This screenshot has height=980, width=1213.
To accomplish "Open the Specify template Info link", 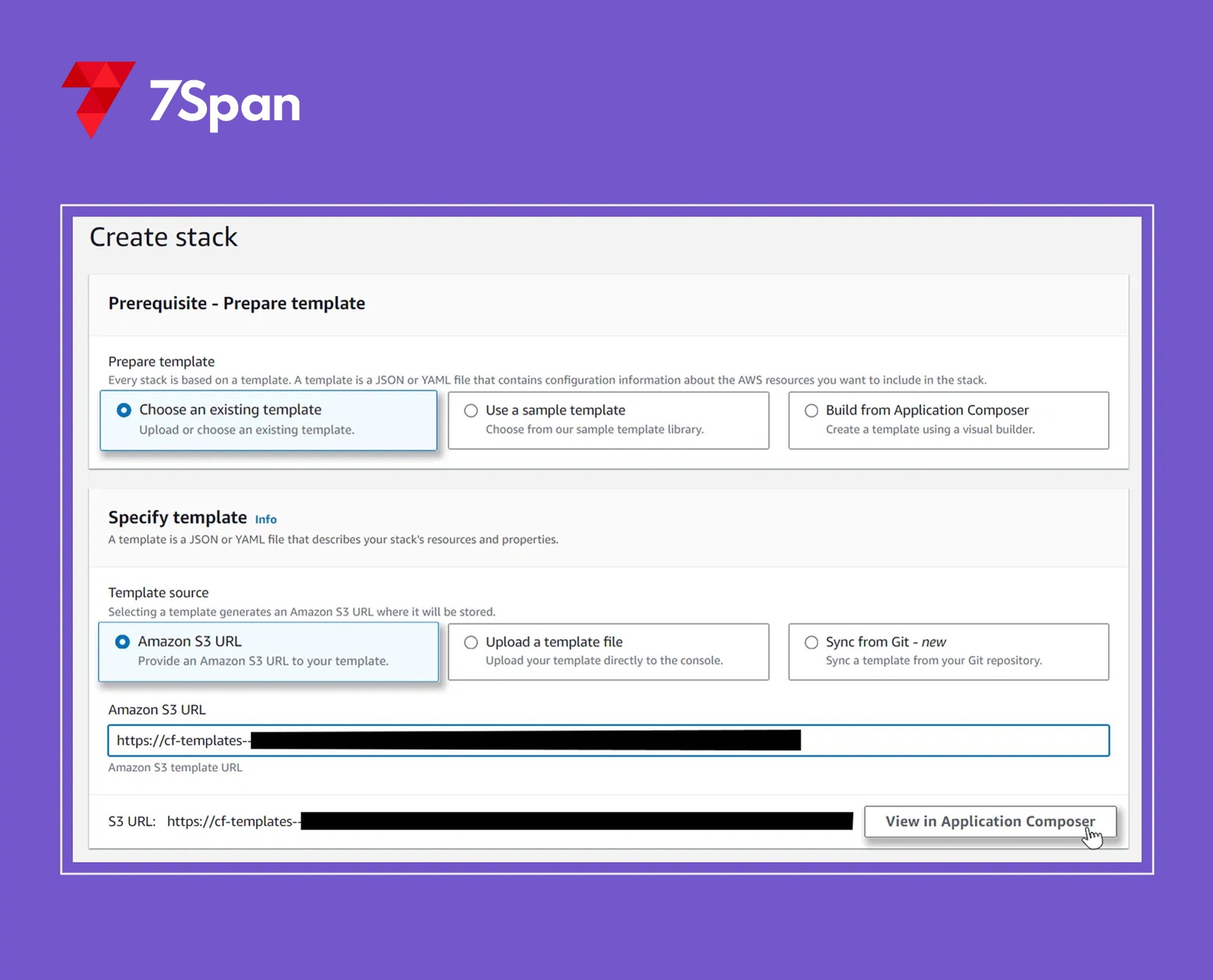I will coord(266,519).
